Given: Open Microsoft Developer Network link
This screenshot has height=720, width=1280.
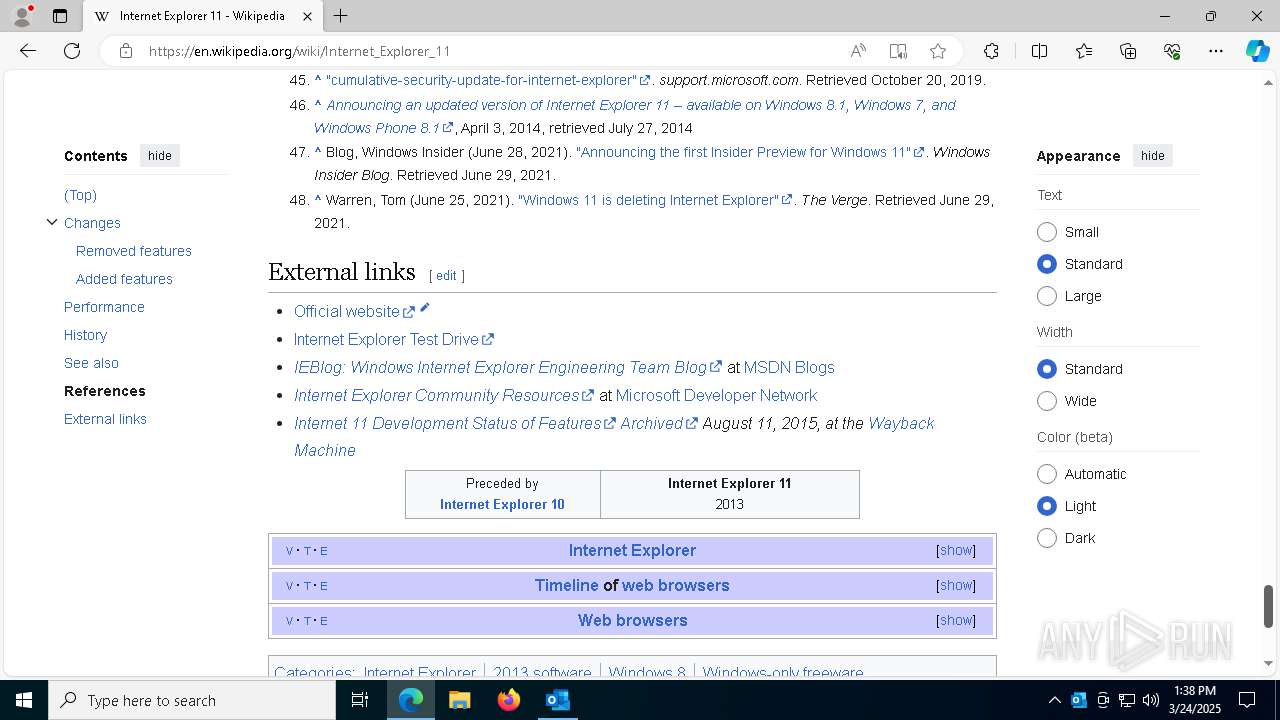Looking at the screenshot, I should click(x=716, y=396).
